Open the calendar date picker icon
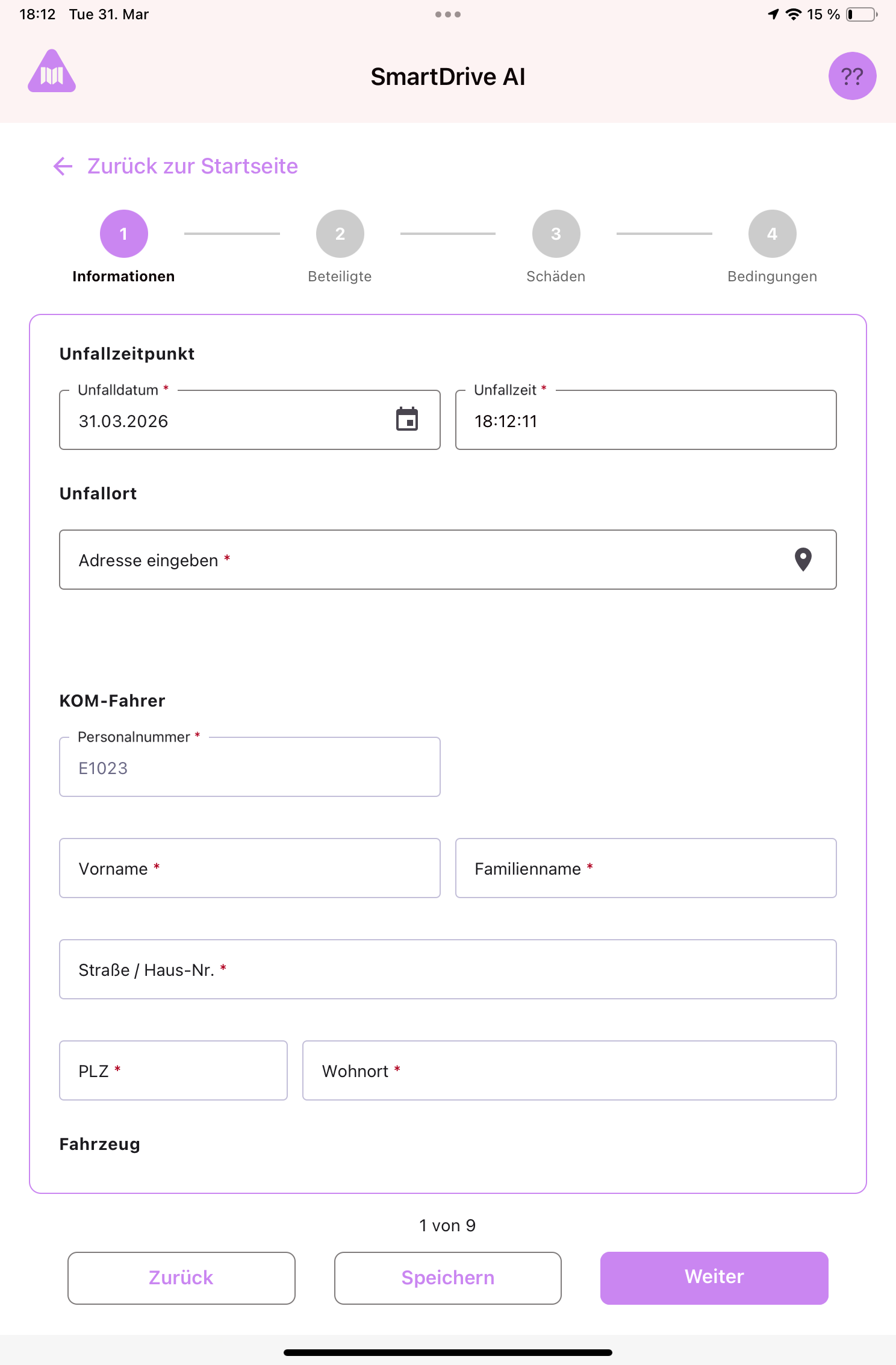 [407, 419]
